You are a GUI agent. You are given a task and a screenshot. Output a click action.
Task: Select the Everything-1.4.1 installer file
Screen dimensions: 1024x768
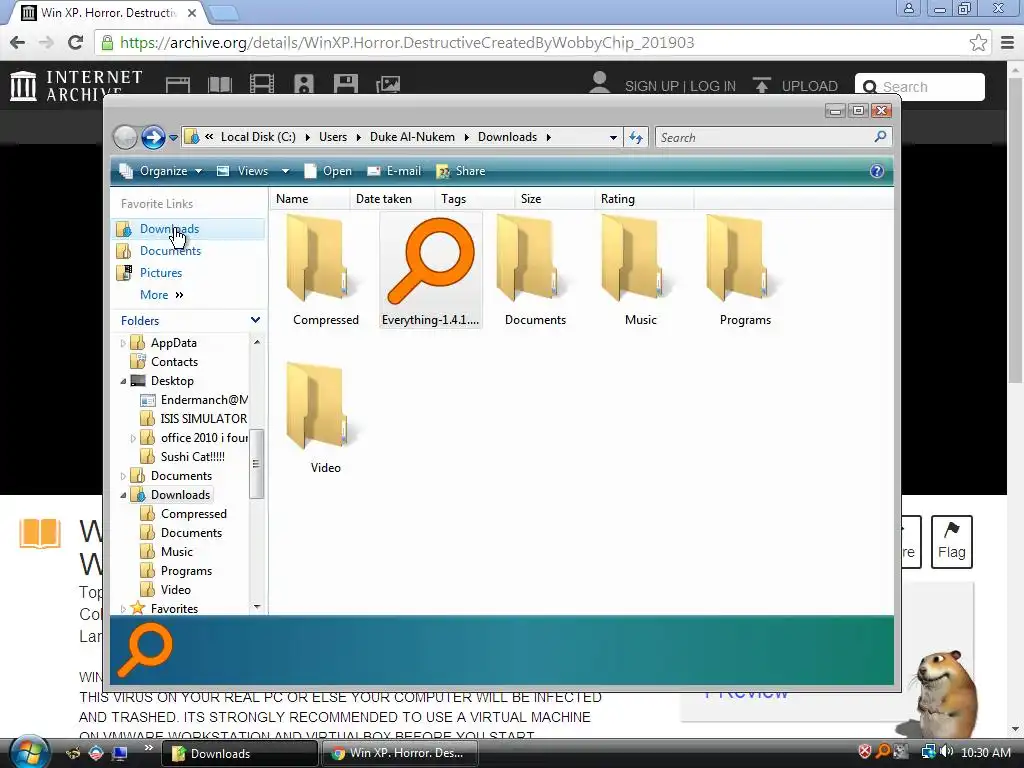point(430,271)
